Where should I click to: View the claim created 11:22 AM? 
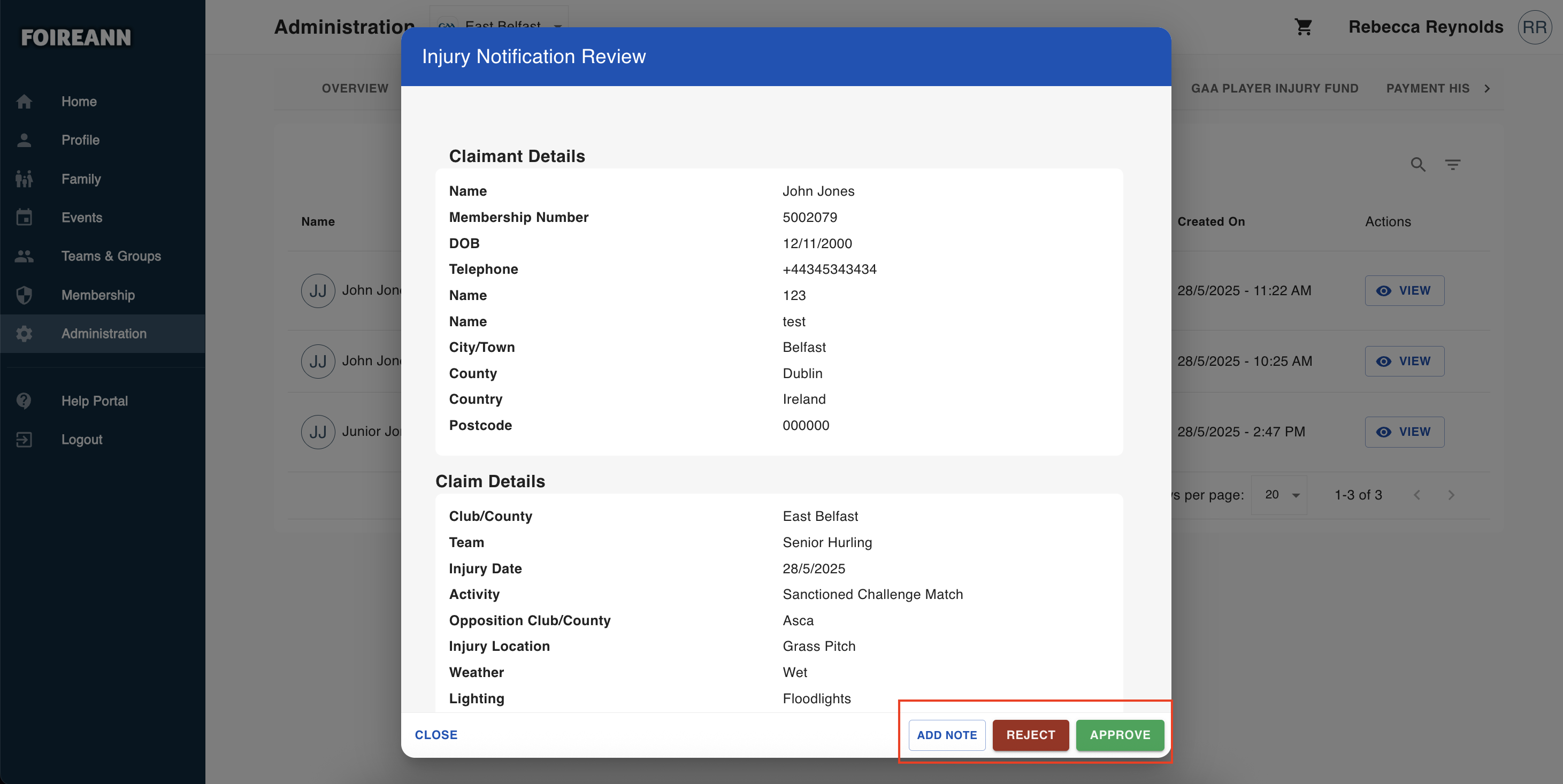click(1404, 291)
